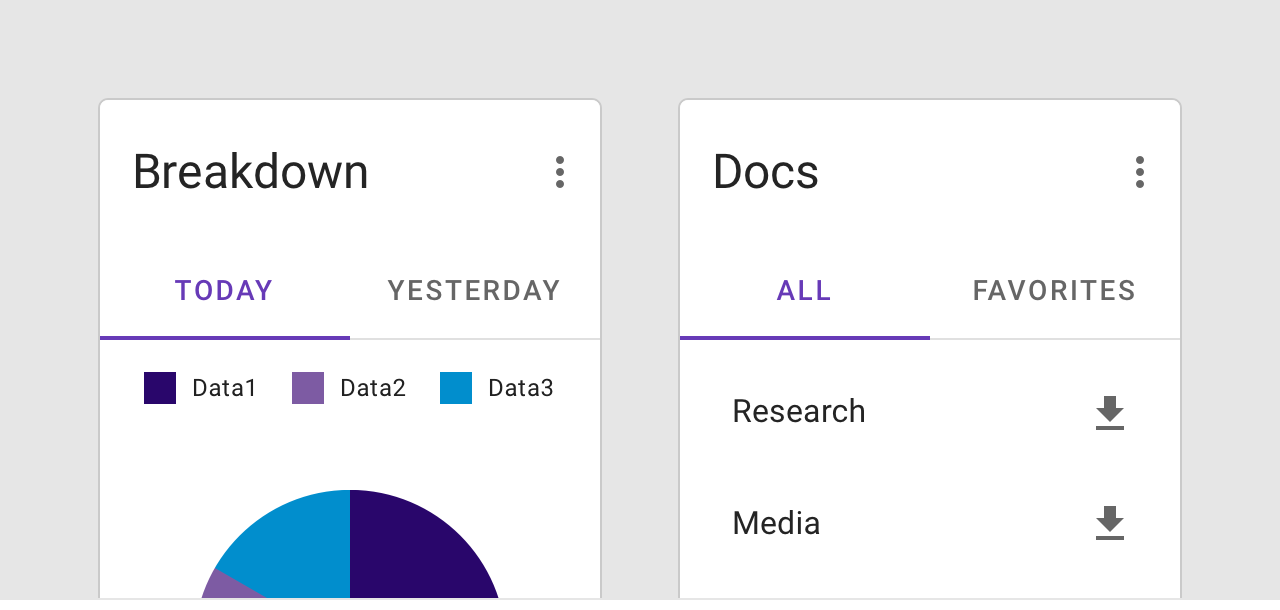1280x610 pixels.
Task: Download the Research document
Action: click(x=1110, y=412)
